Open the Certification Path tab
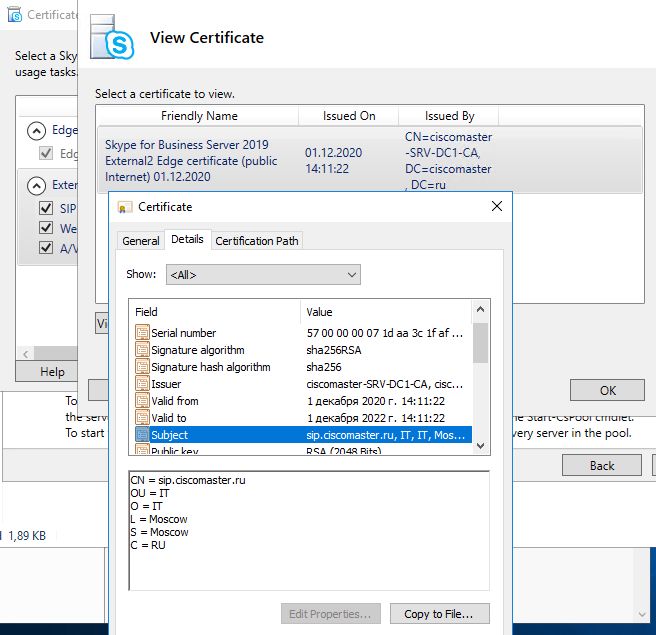This screenshot has height=635, width=656. (x=257, y=241)
